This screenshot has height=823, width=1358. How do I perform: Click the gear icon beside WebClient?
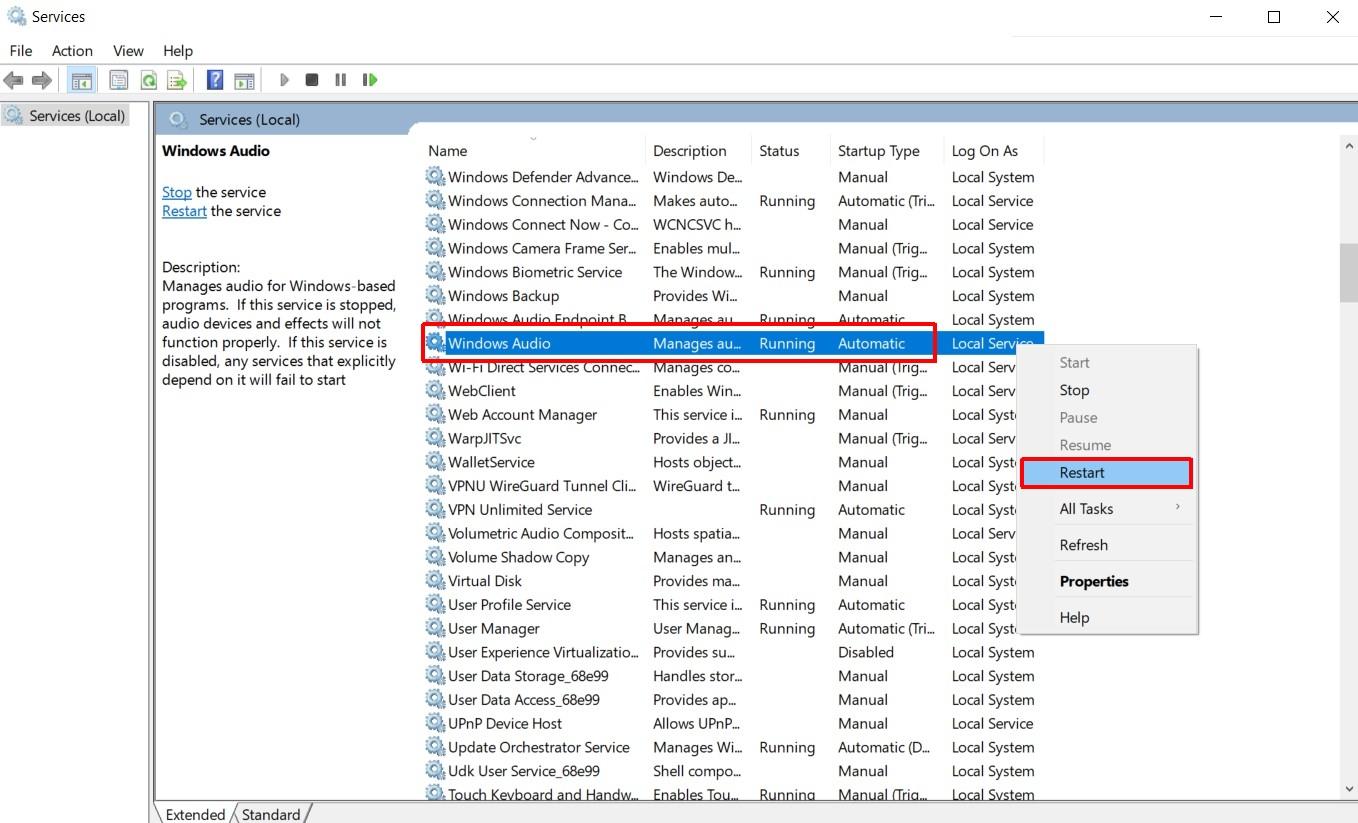435,391
